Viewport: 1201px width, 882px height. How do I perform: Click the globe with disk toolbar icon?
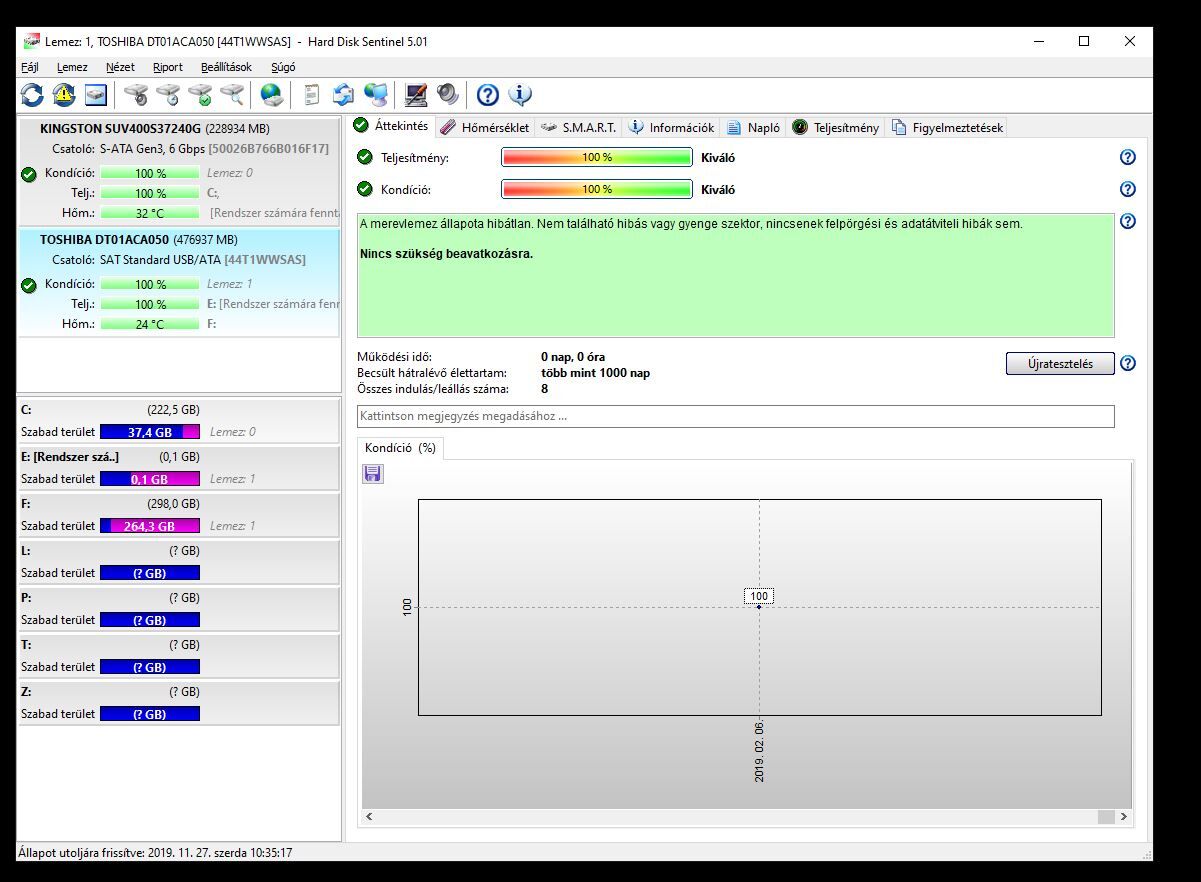pyautogui.click(x=272, y=95)
